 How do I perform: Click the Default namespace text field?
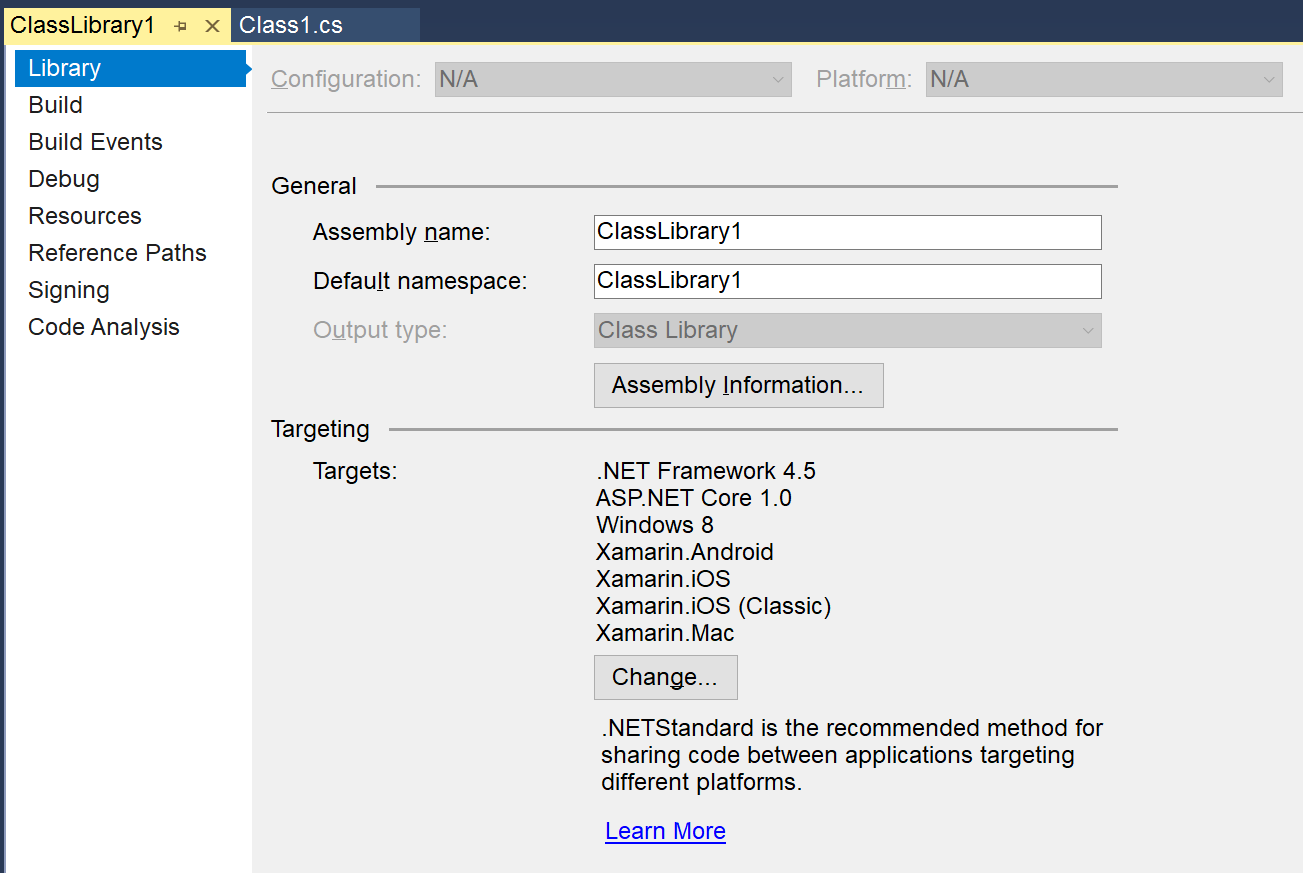click(x=847, y=281)
